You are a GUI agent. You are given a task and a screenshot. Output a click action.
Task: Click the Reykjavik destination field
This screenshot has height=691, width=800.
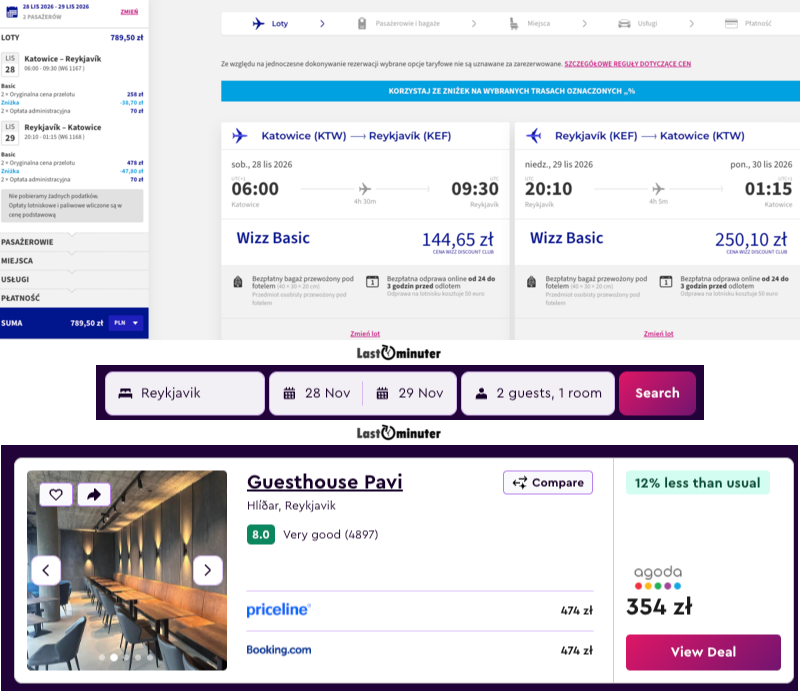(185, 393)
